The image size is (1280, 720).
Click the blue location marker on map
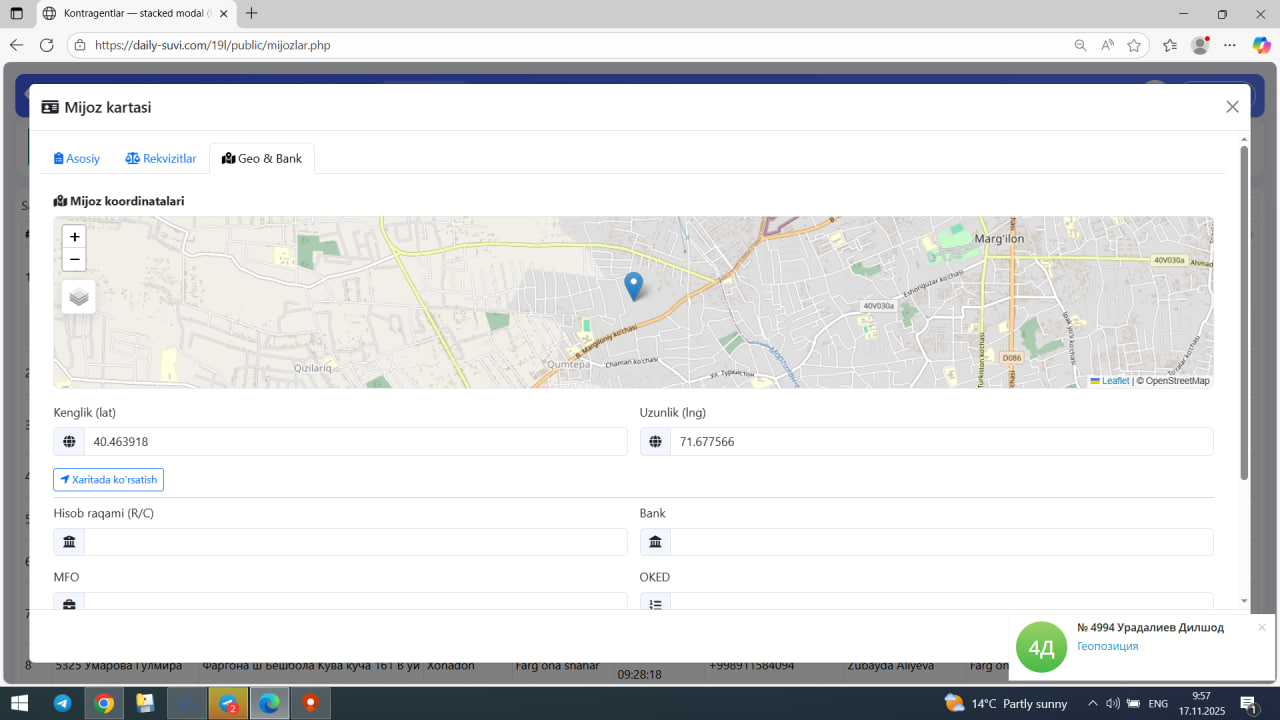click(633, 285)
